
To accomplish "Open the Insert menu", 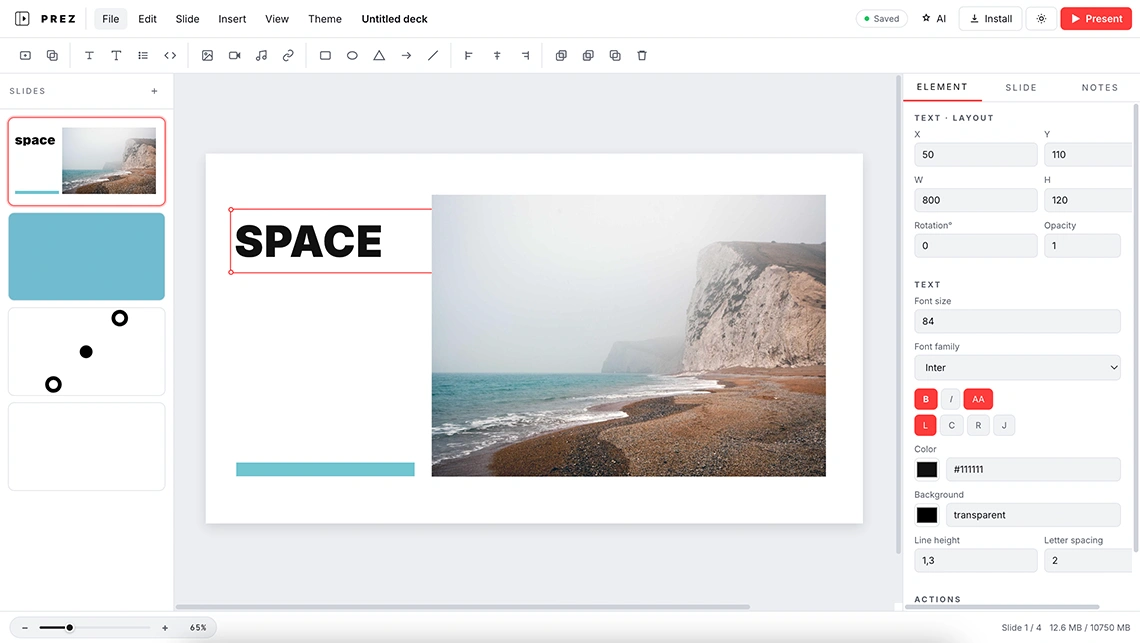I will pos(232,19).
